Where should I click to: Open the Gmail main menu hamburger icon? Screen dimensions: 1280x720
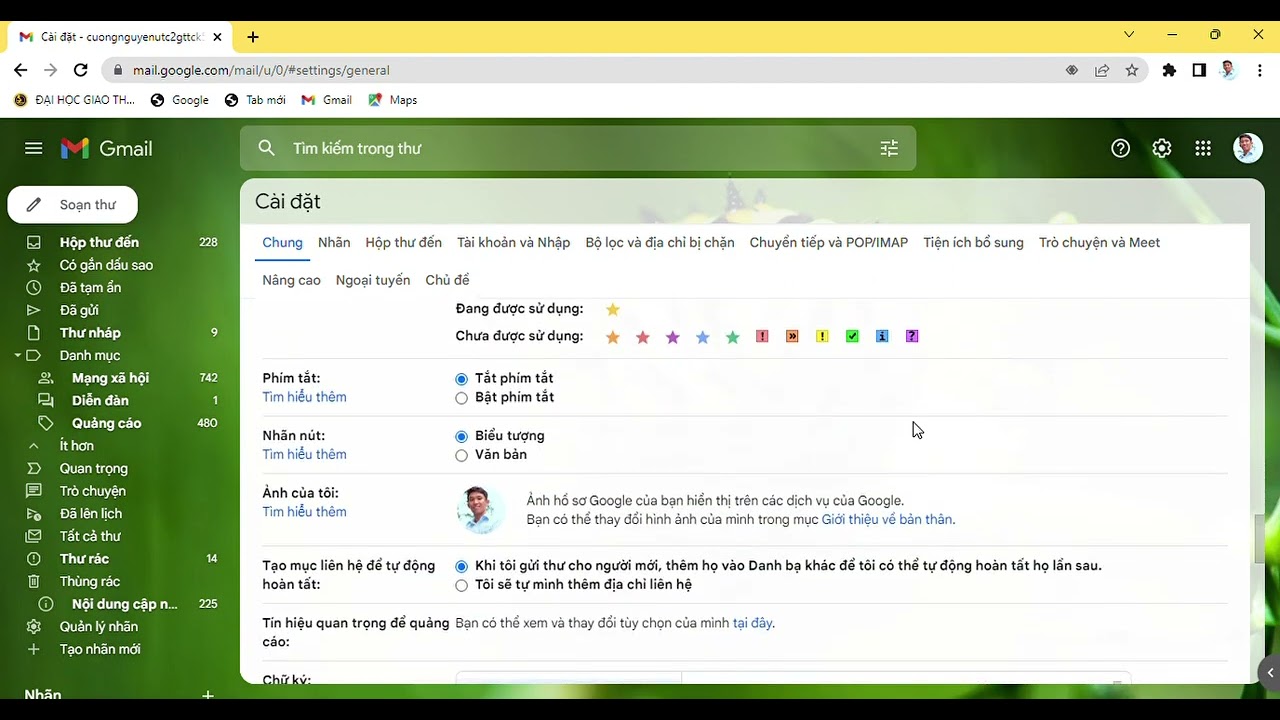point(34,148)
